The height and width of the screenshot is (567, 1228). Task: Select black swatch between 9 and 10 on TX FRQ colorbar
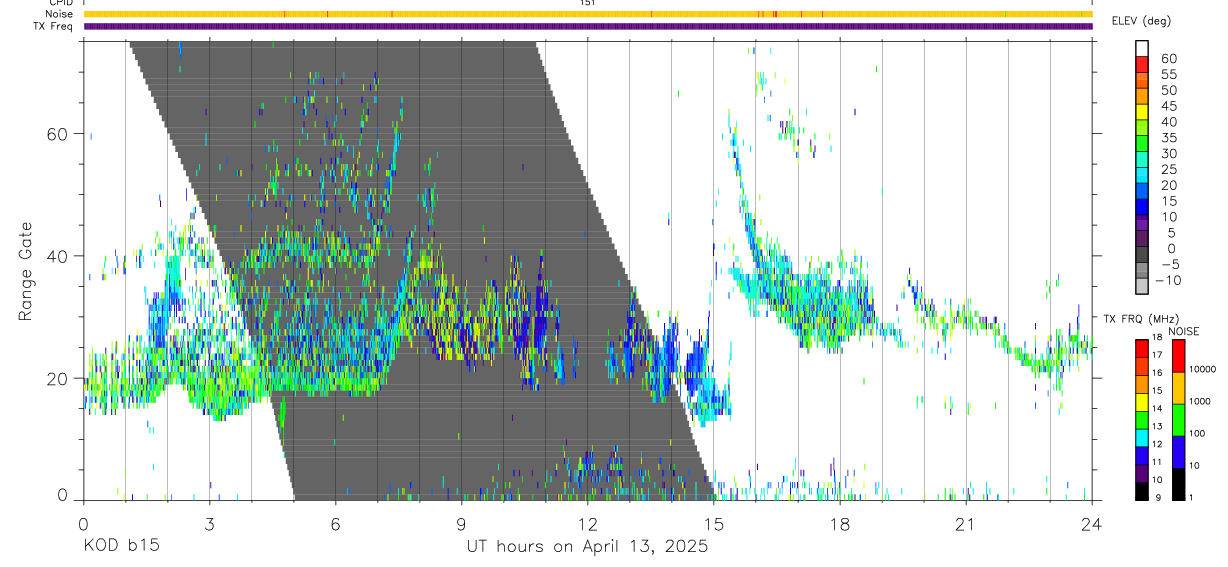tap(1142, 492)
